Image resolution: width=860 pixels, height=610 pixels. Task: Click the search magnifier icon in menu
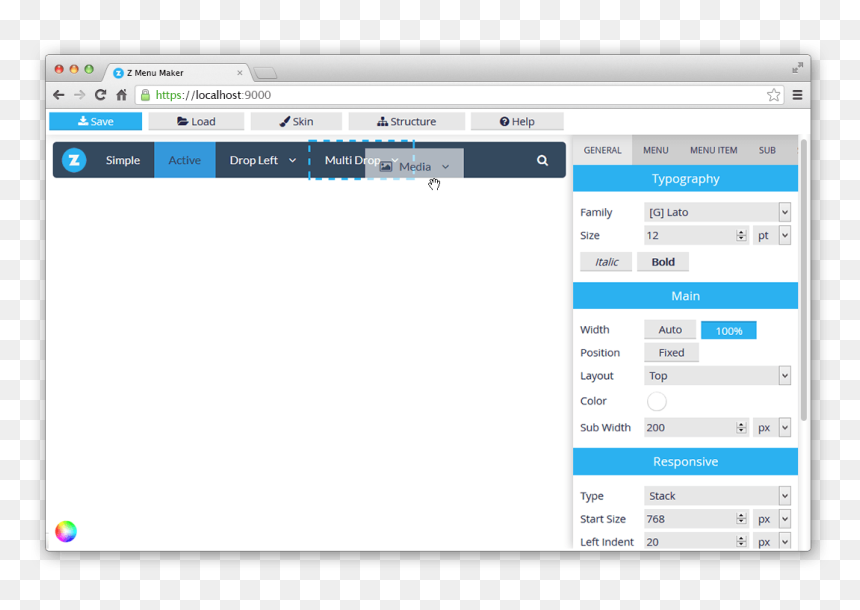pyautogui.click(x=542, y=160)
